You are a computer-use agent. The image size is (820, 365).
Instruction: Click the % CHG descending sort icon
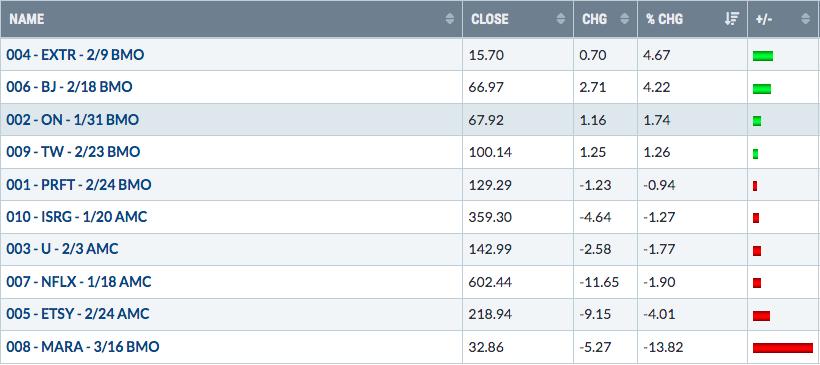732,19
